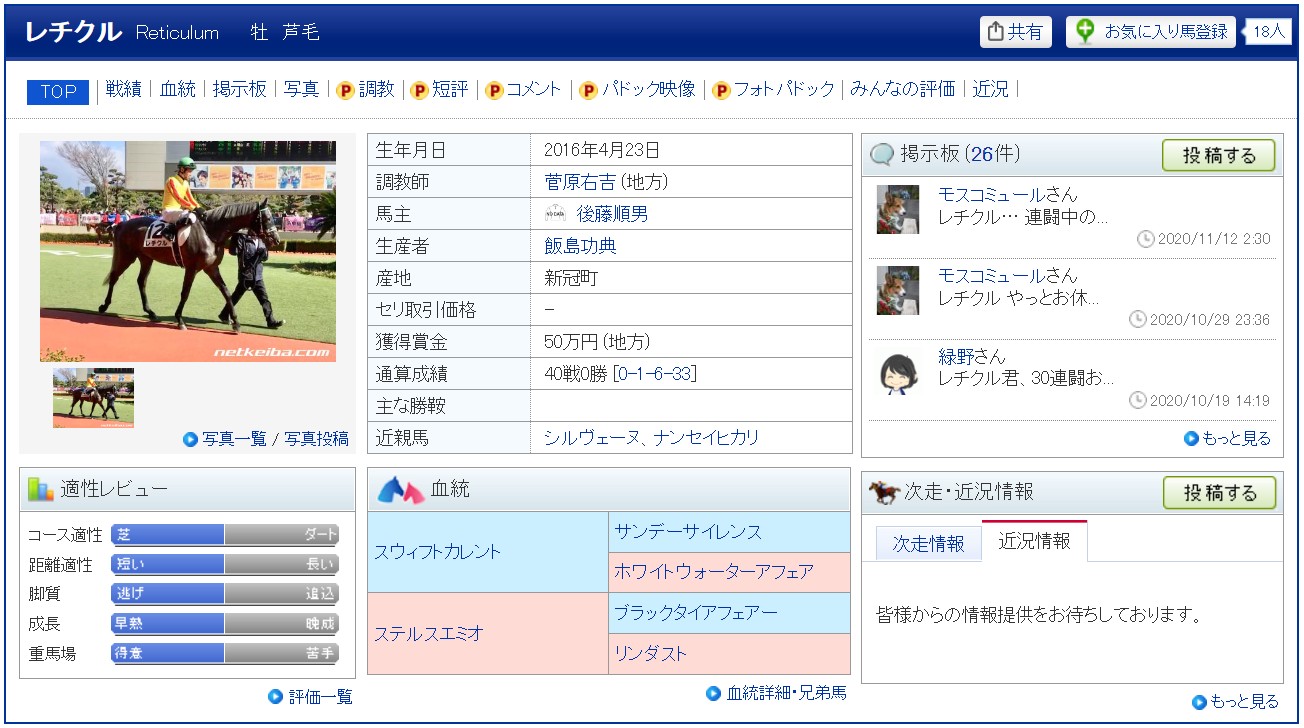Click premium P icon beside 調教
Image resolution: width=1304 pixels, height=728 pixels.
[x=345, y=90]
